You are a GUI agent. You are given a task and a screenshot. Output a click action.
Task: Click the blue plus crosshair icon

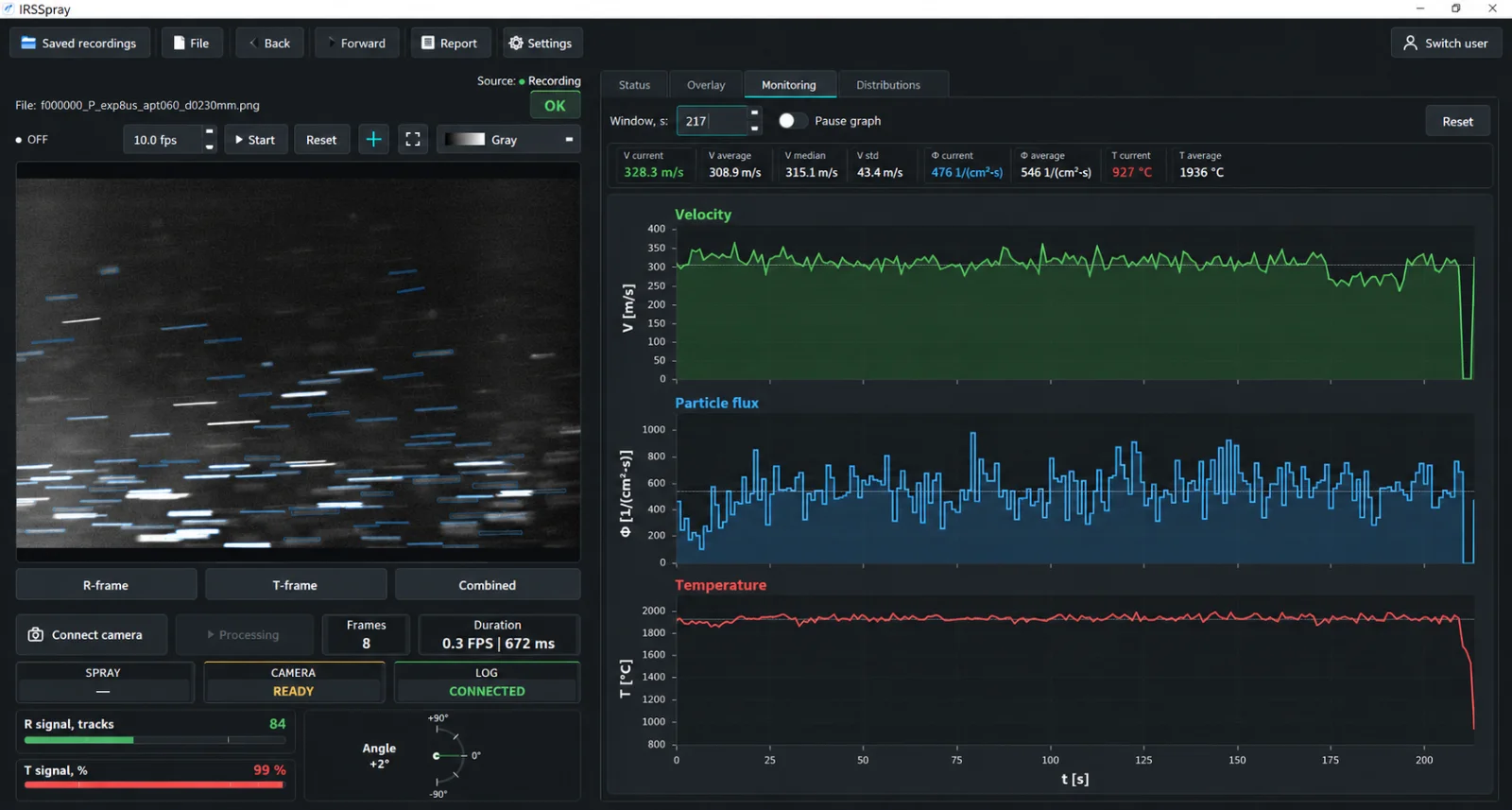coord(374,140)
